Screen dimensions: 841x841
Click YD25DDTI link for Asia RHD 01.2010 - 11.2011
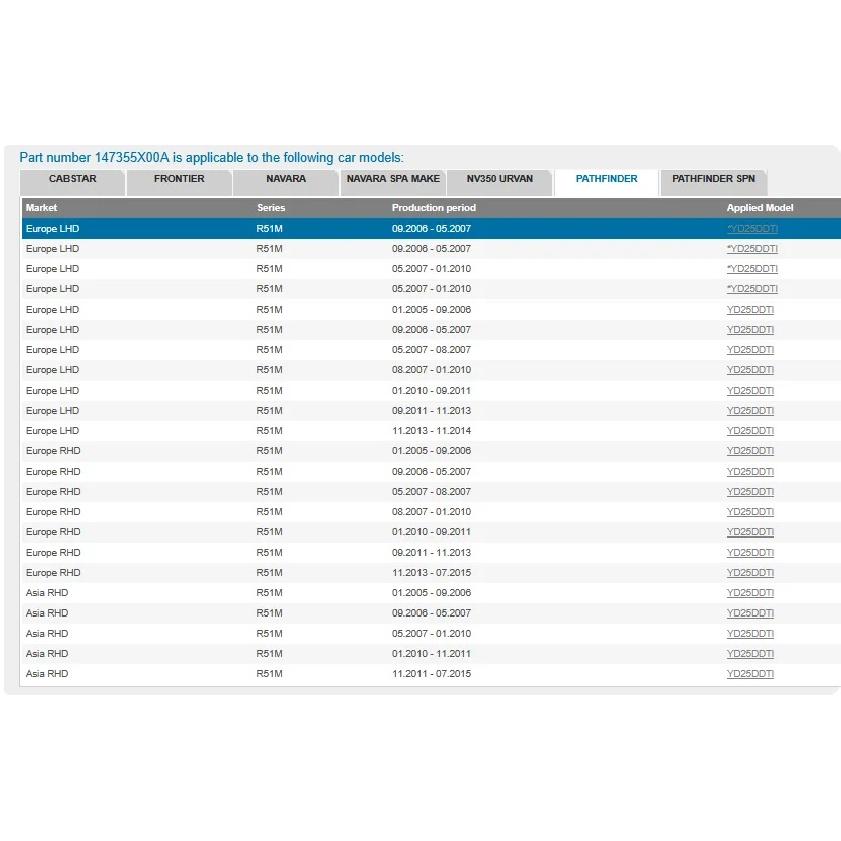[750, 654]
